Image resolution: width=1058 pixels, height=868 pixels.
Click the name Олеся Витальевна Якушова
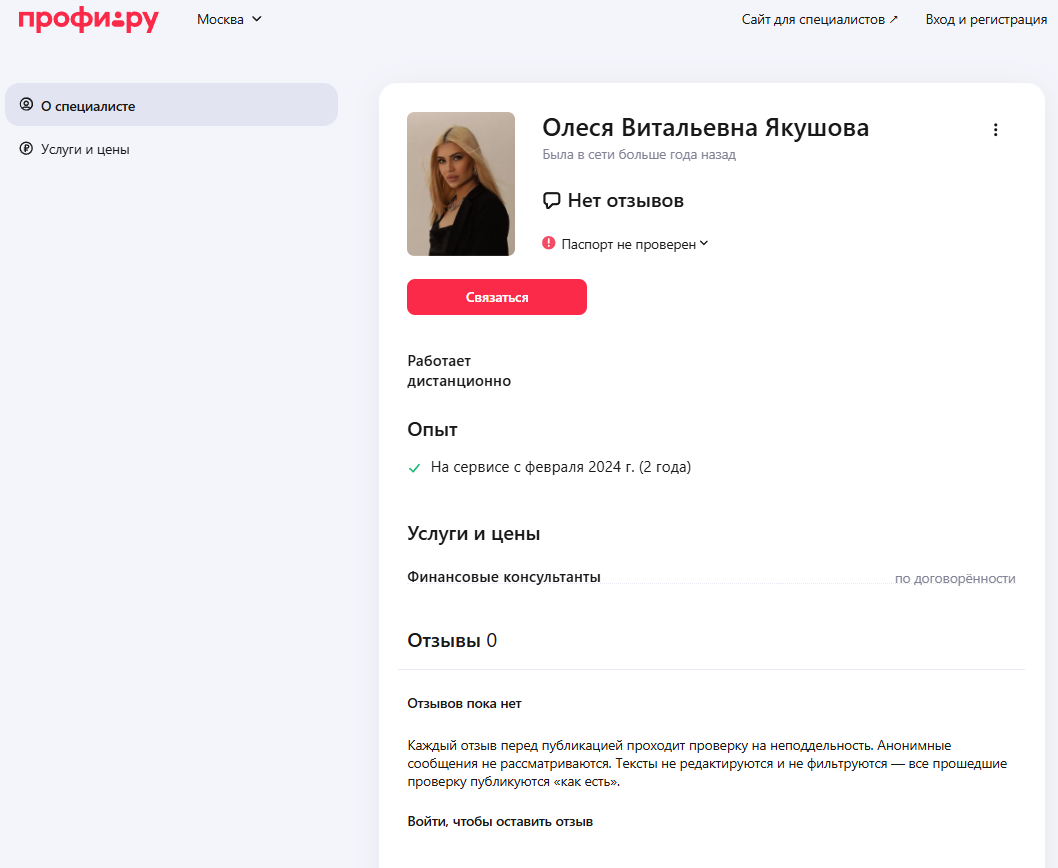(705, 128)
